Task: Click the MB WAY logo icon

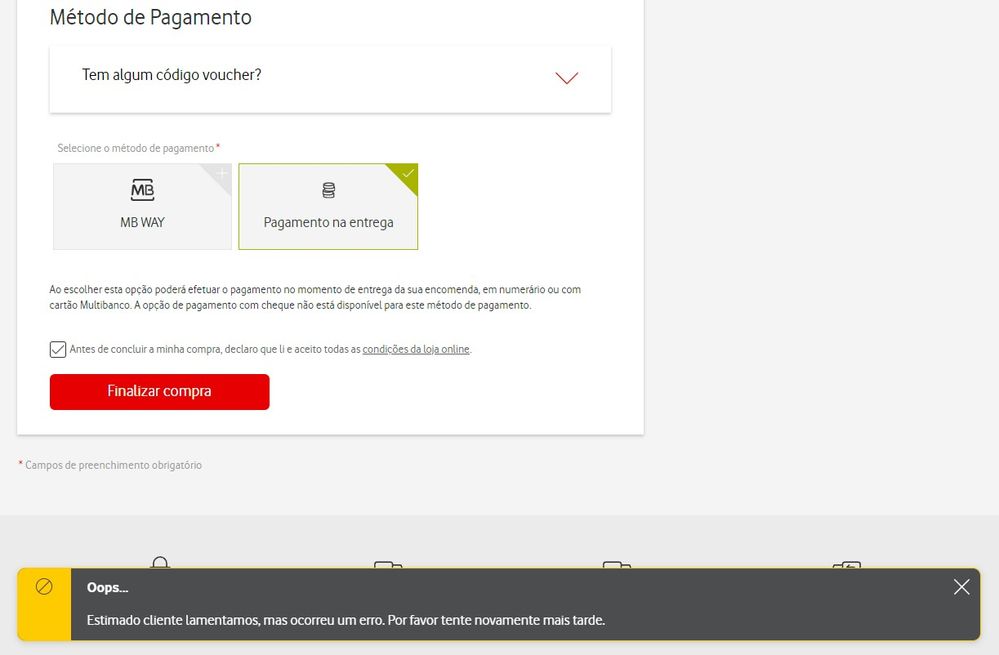Action: [x=142, y=190]
